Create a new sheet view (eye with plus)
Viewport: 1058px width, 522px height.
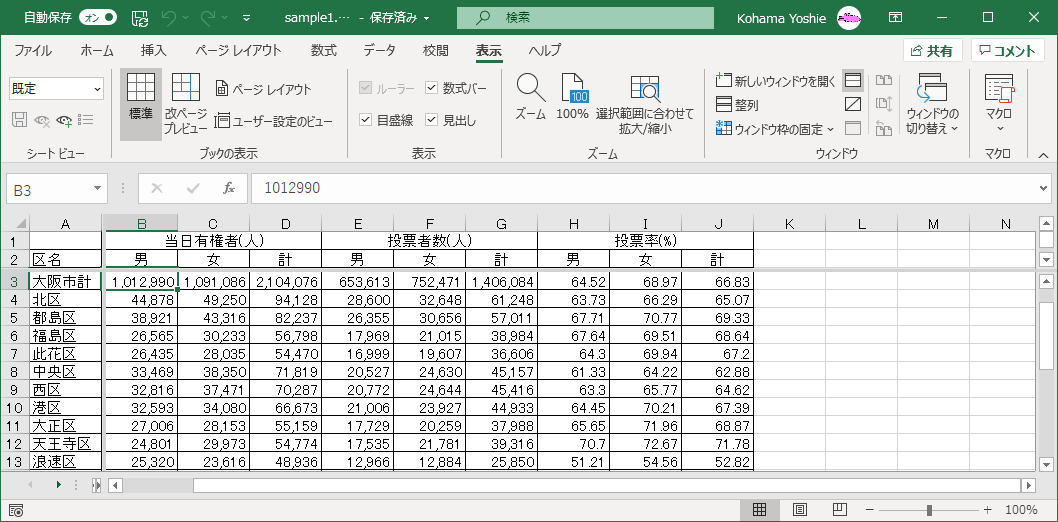(x=65, y=120)
